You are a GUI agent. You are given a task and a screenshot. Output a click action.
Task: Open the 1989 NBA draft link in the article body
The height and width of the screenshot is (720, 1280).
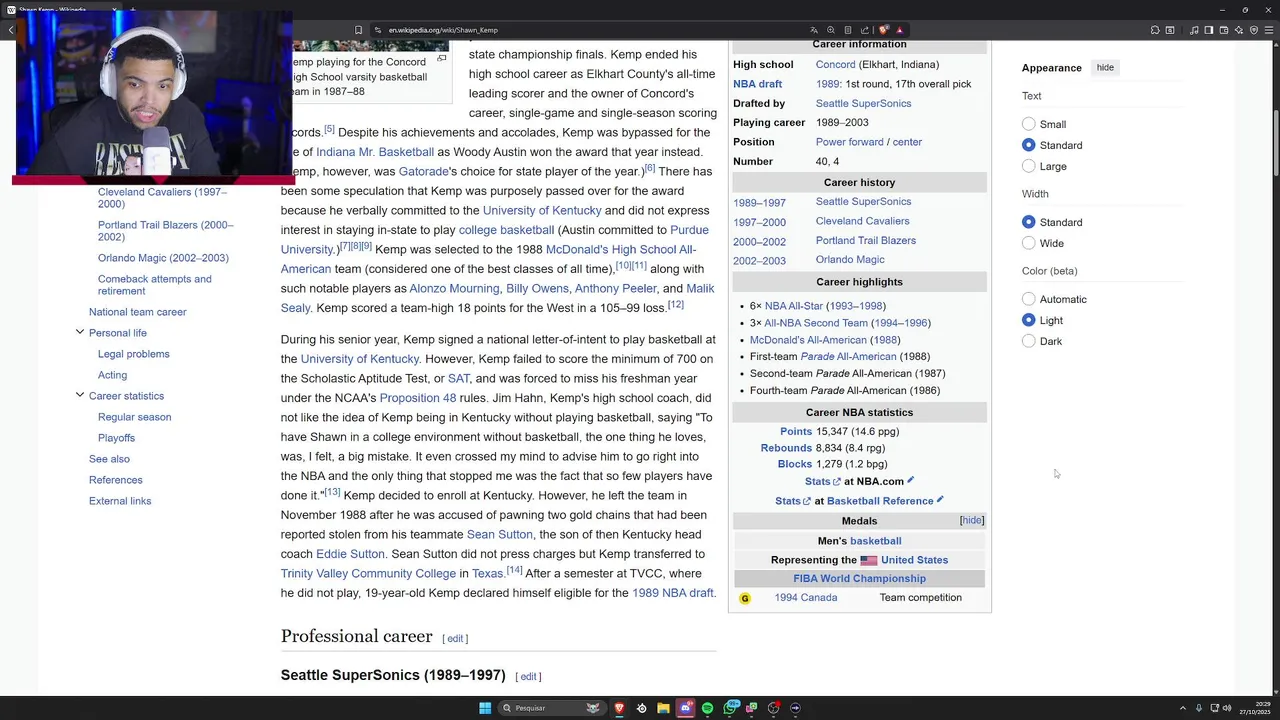pyautogui.click(x=673, y=593)
